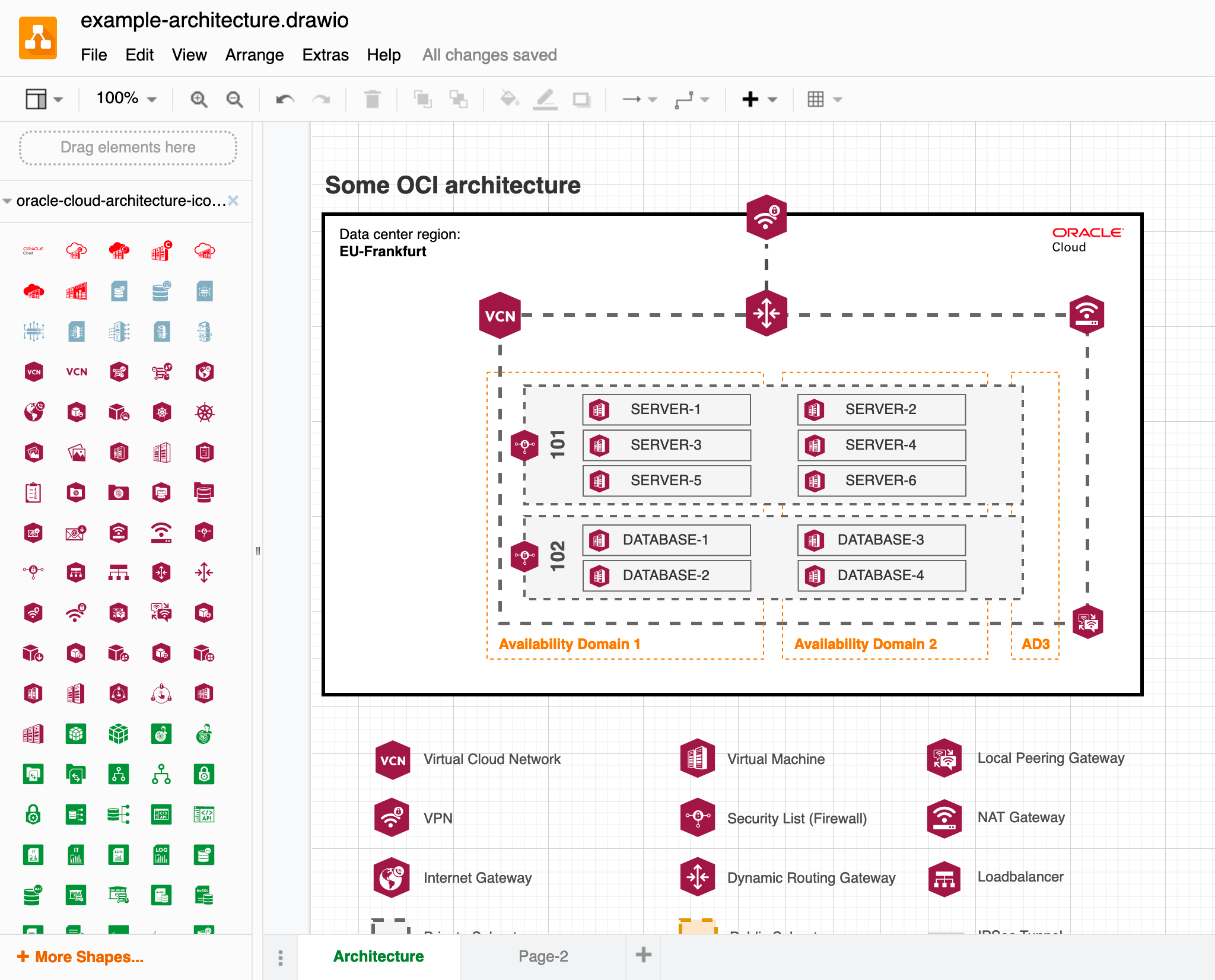Toggle the shadow toolbar icon
The image size is (1215, 980).
click(x=581, y=99)
